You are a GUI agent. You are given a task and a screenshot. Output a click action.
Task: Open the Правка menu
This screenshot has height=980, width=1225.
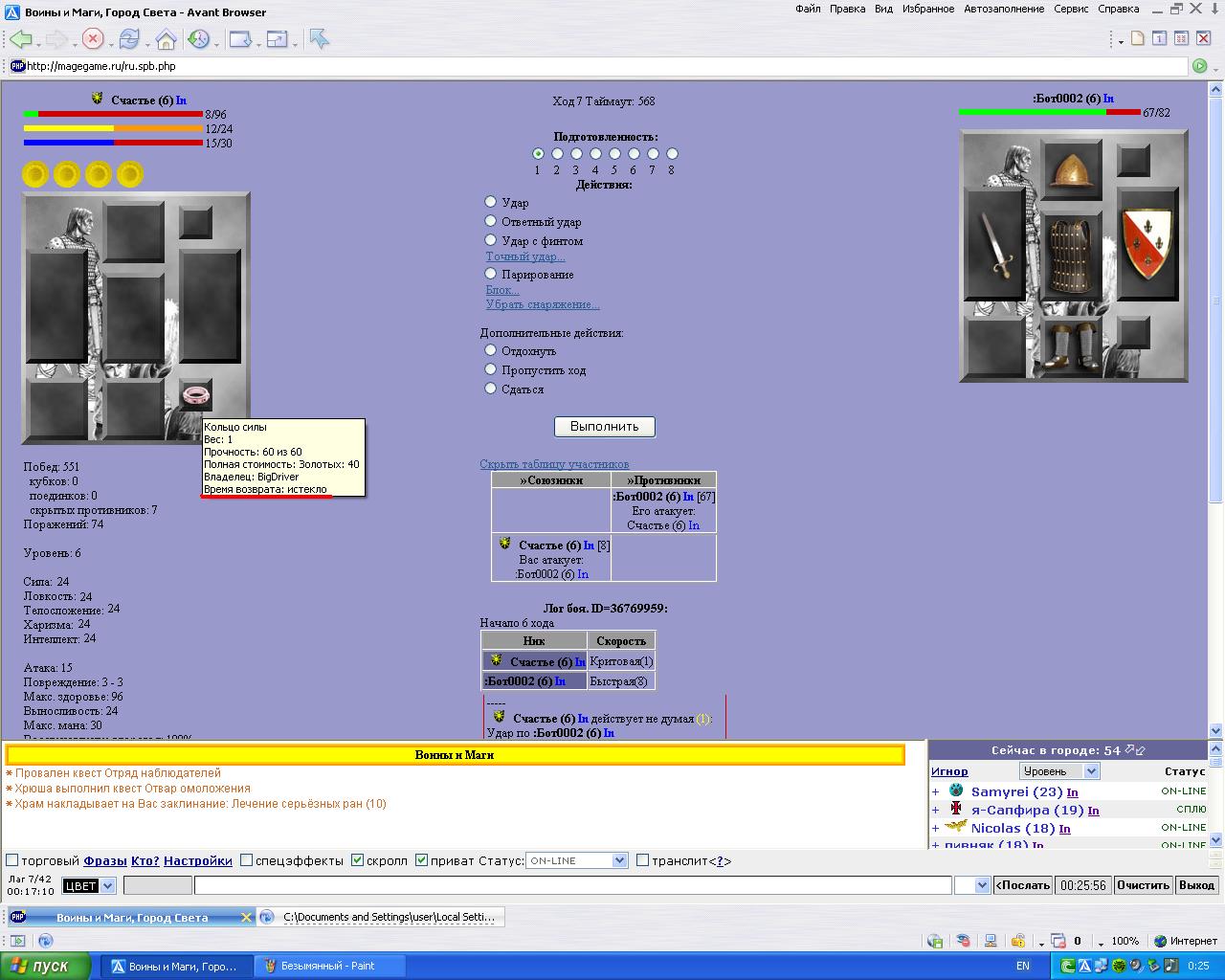click(x=848, y=9)
